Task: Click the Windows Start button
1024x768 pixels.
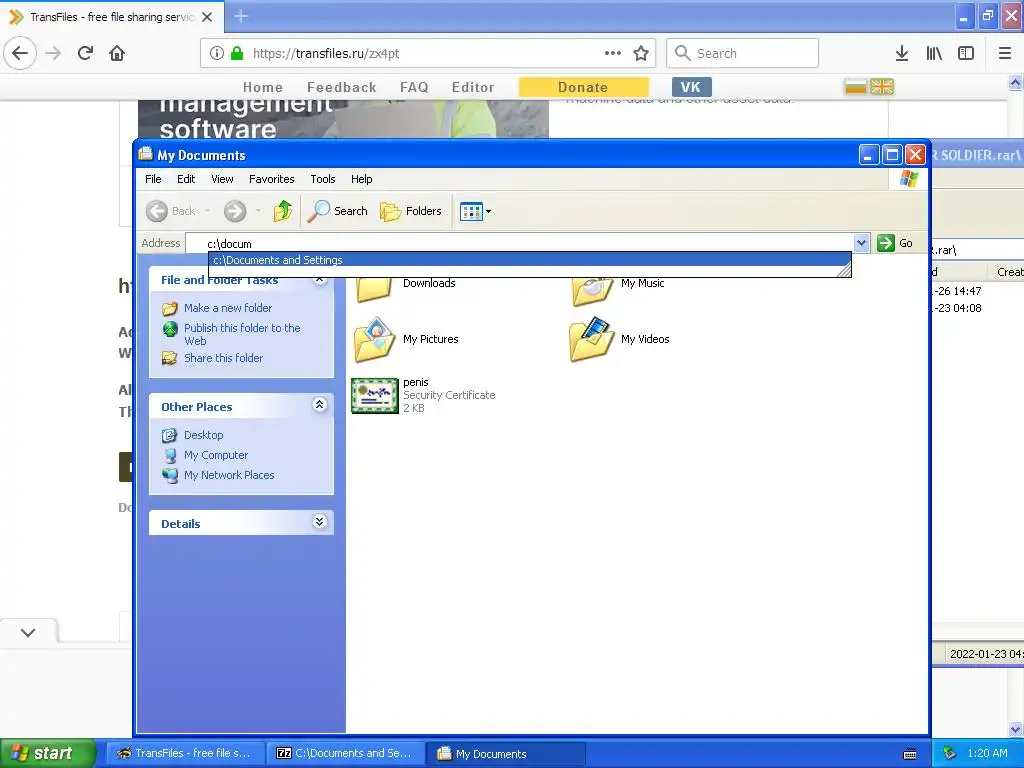Action: [48, 753]
